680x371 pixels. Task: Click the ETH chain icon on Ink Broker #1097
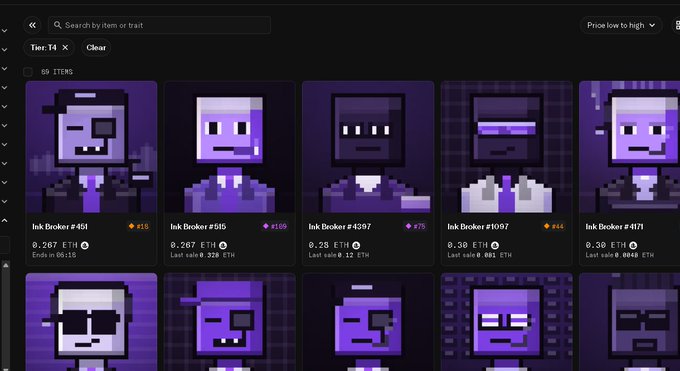click(495, 245)
